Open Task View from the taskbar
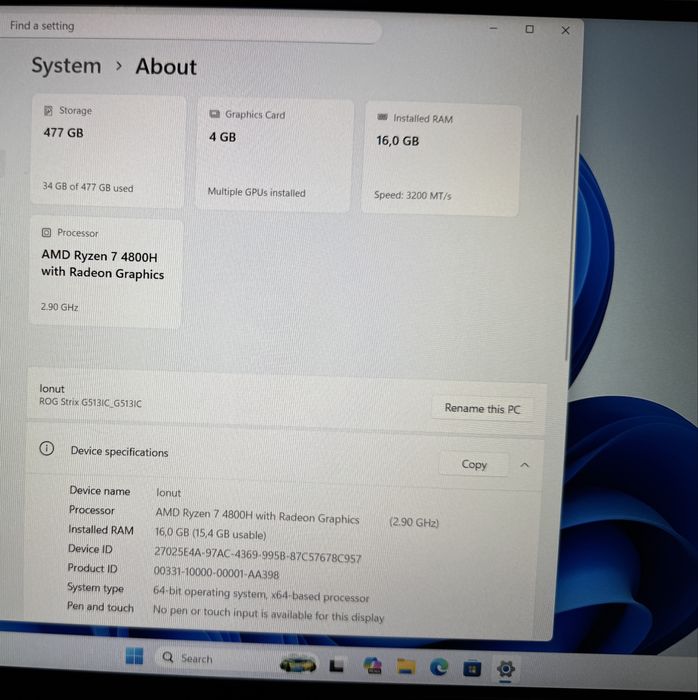Viewport: 698px width, 700px height. (337, 665)
